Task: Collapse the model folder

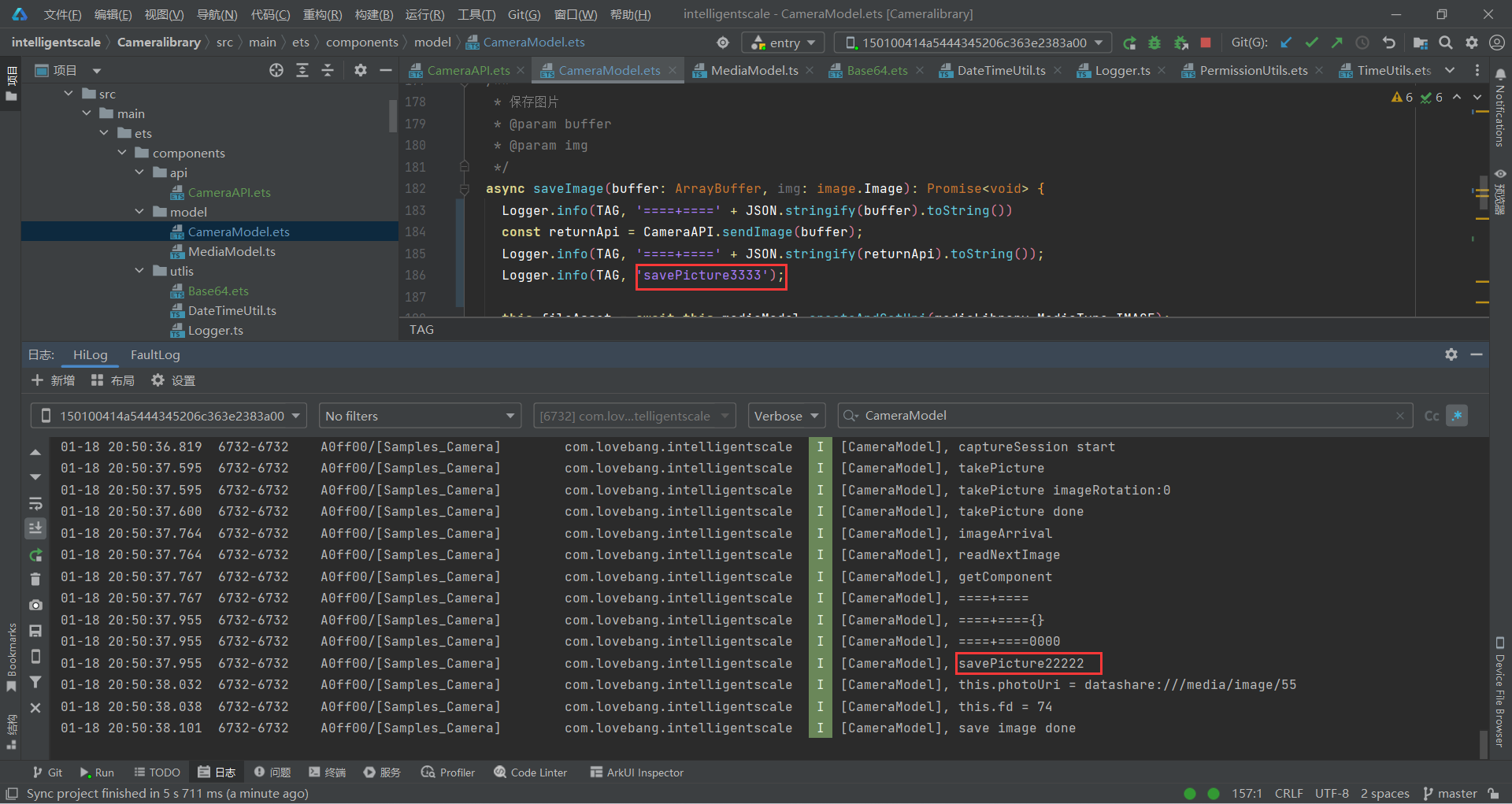Action: [139, 212]
